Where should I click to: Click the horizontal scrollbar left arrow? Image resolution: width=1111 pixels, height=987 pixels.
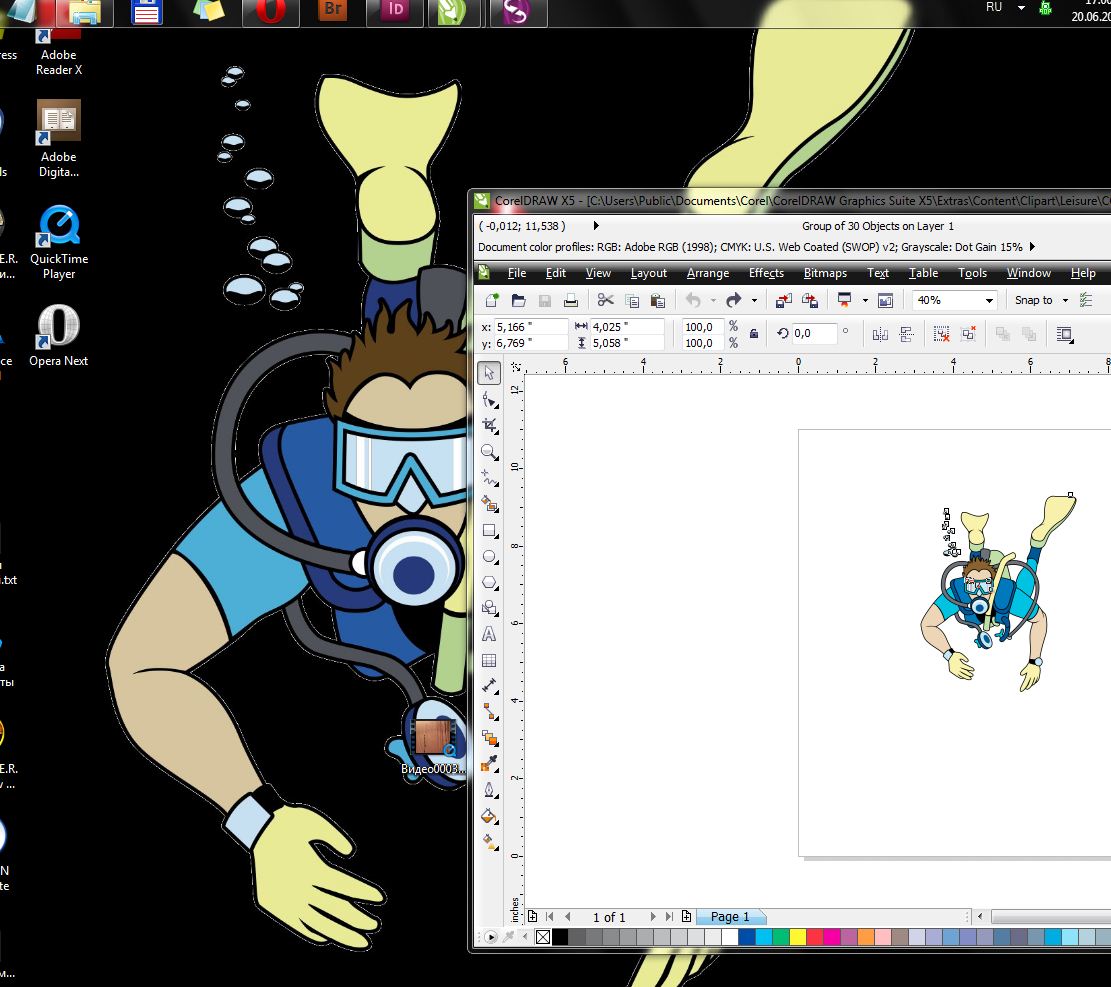point(980,916)
